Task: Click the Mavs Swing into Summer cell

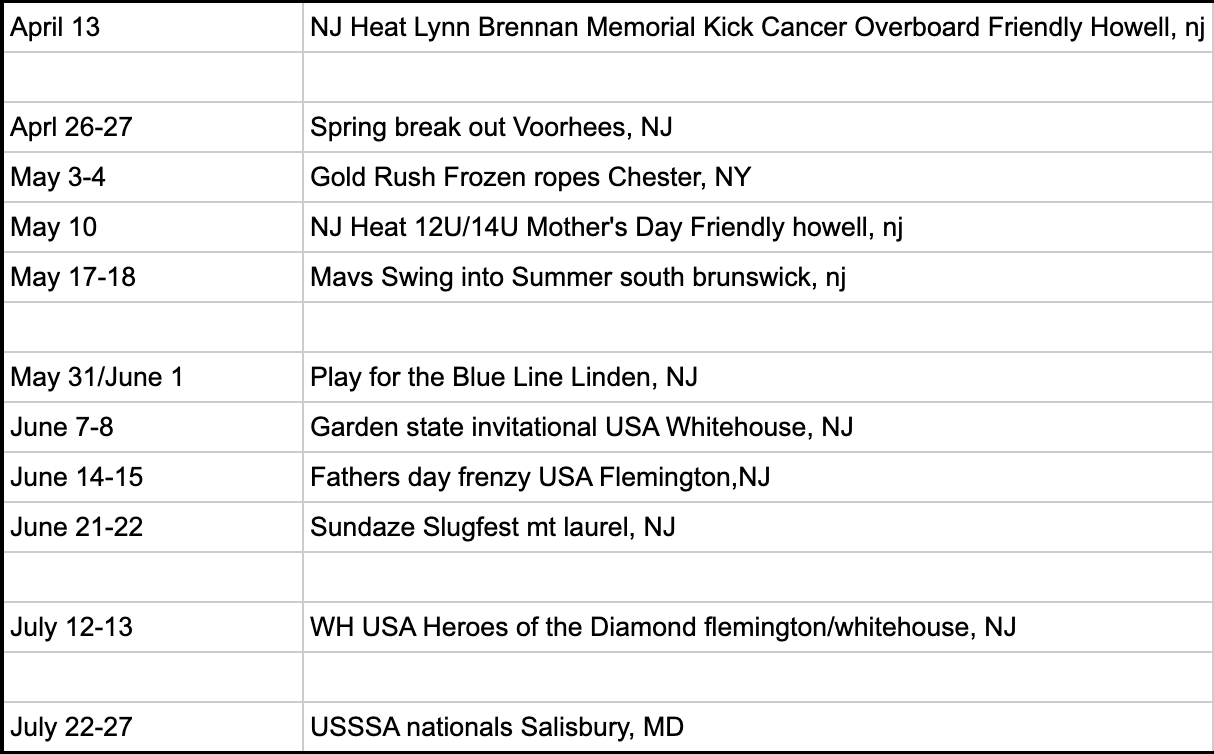Action: coord(757,277)
